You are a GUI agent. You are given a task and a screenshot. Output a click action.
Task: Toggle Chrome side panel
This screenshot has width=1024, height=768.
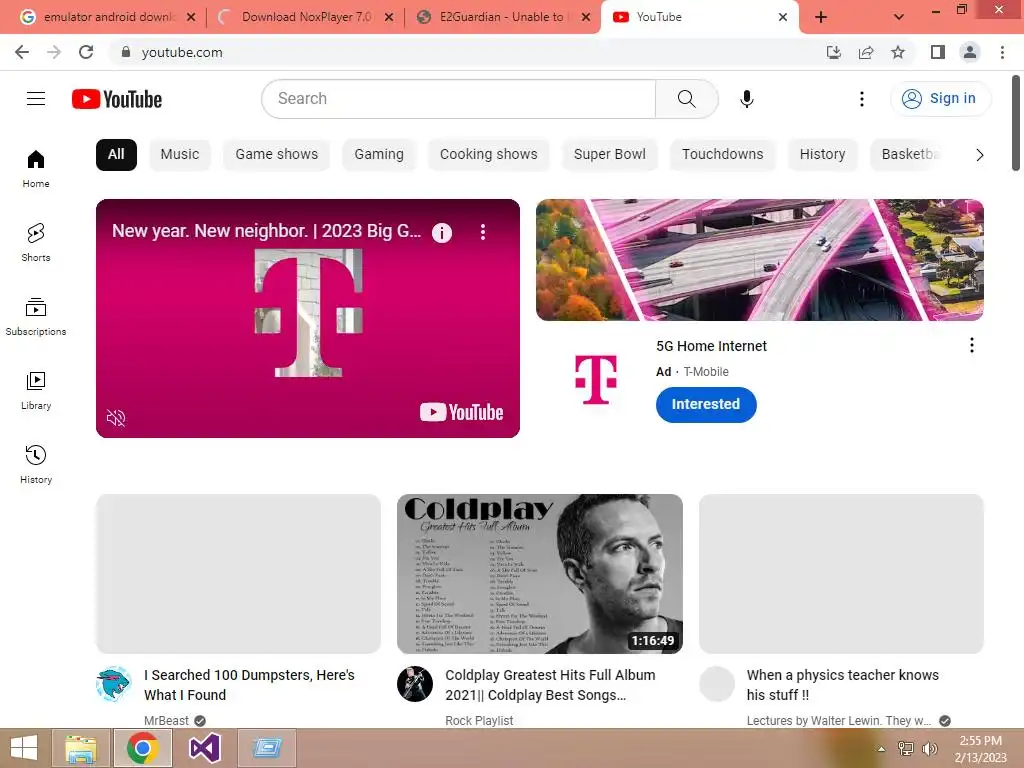click(x=938, y=52)
